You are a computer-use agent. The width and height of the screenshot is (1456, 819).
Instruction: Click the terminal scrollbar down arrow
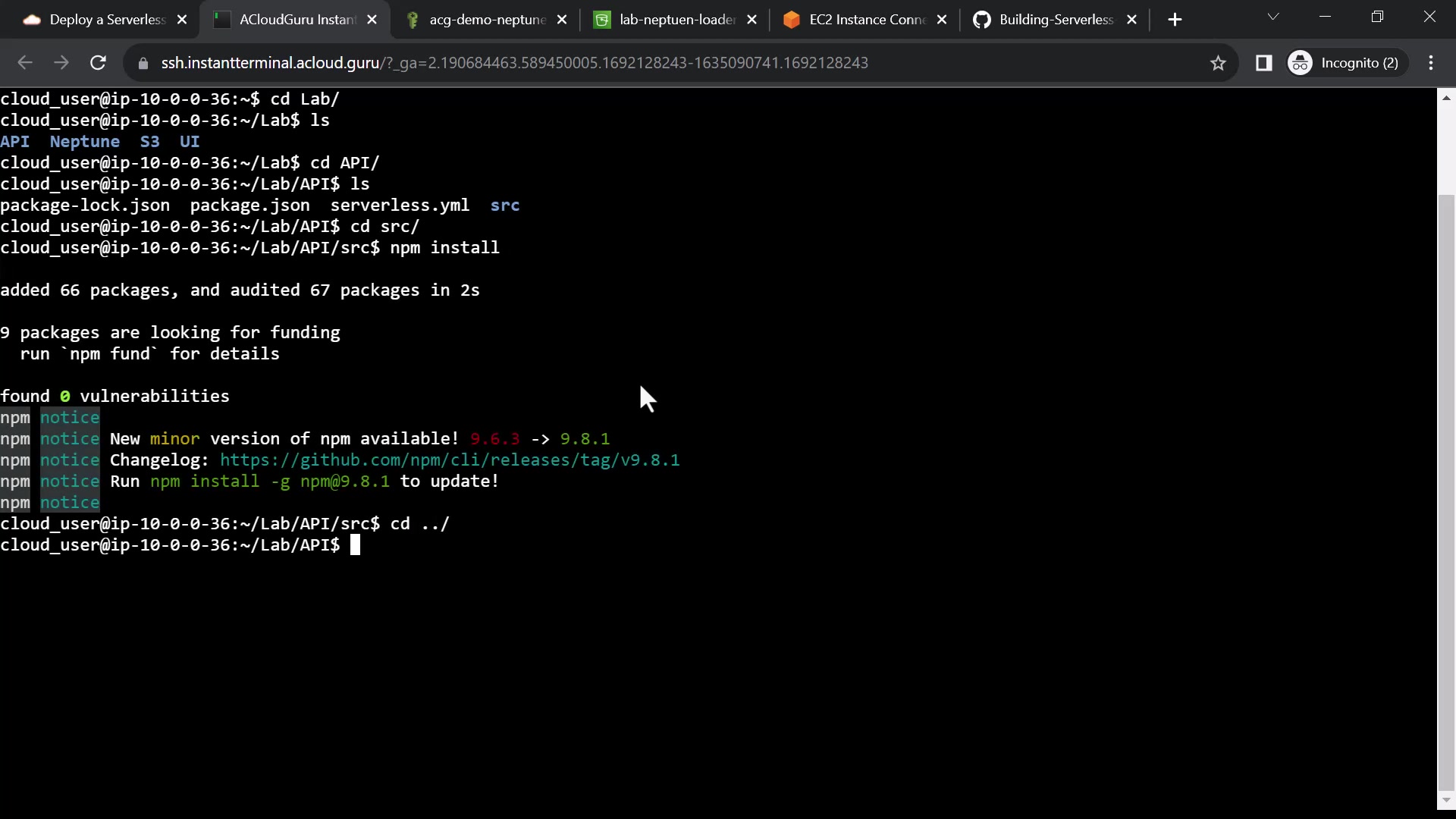click(x=1446, y=799)
